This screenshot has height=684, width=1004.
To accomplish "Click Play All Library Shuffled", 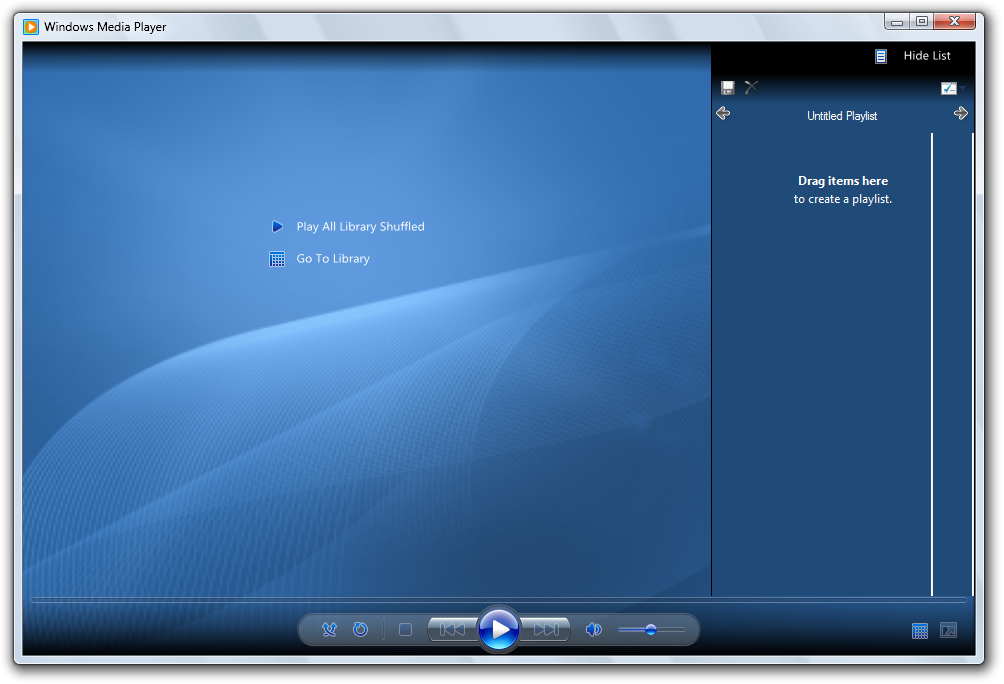I will 360,227.
